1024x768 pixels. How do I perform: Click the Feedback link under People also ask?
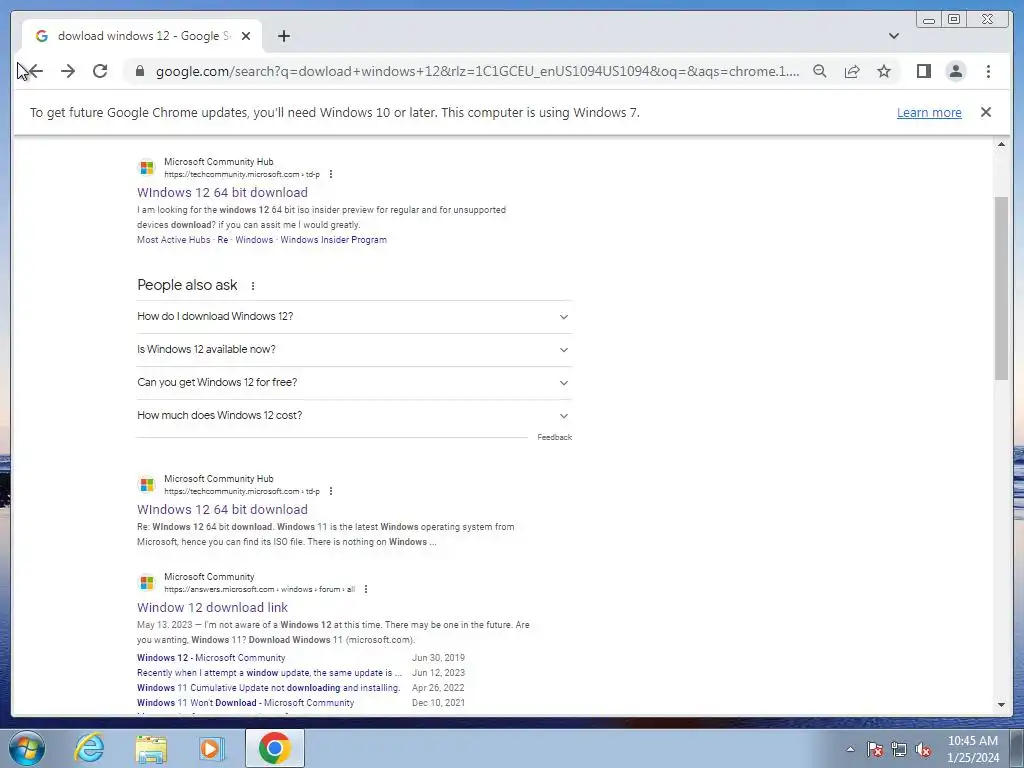click(x=554, y=437)
